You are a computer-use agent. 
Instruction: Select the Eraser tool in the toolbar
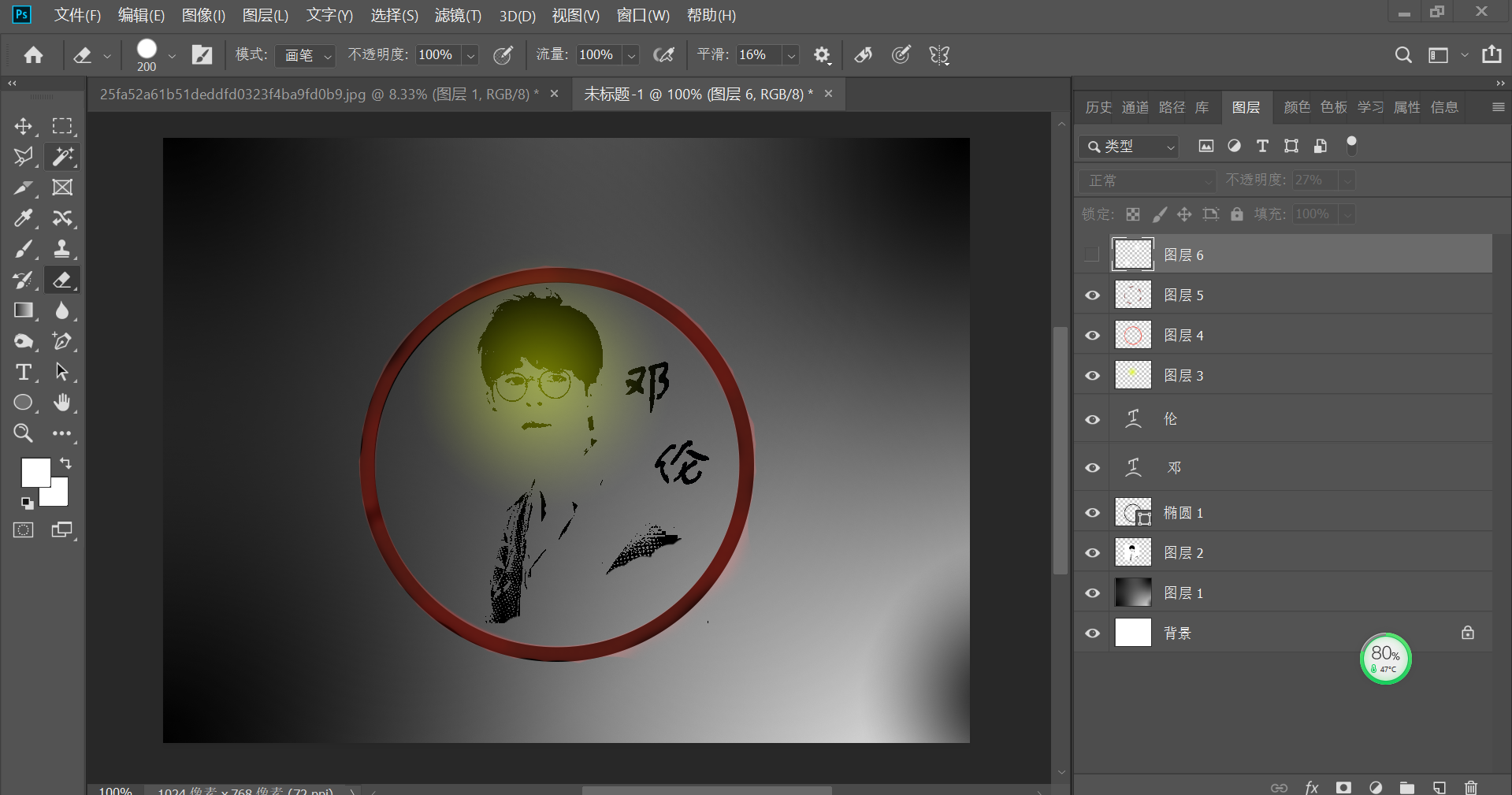coord(63,280)
